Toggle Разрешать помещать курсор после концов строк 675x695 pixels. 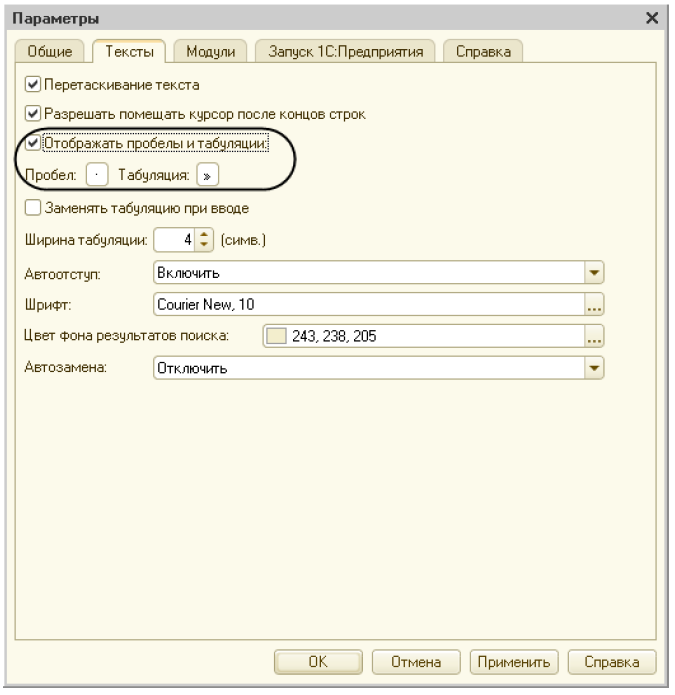click(33, 113)
